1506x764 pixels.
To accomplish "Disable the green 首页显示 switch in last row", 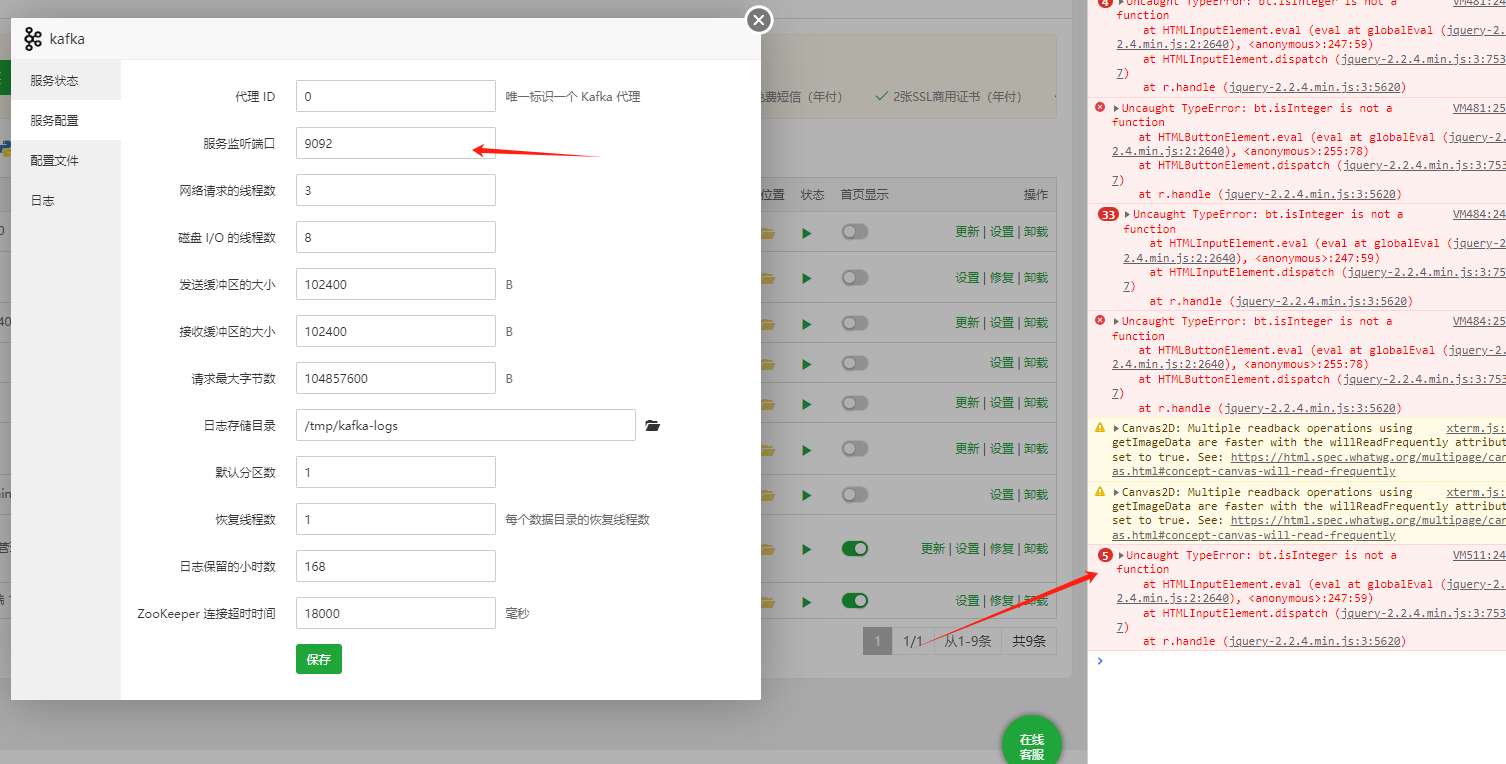I will 854,600.
